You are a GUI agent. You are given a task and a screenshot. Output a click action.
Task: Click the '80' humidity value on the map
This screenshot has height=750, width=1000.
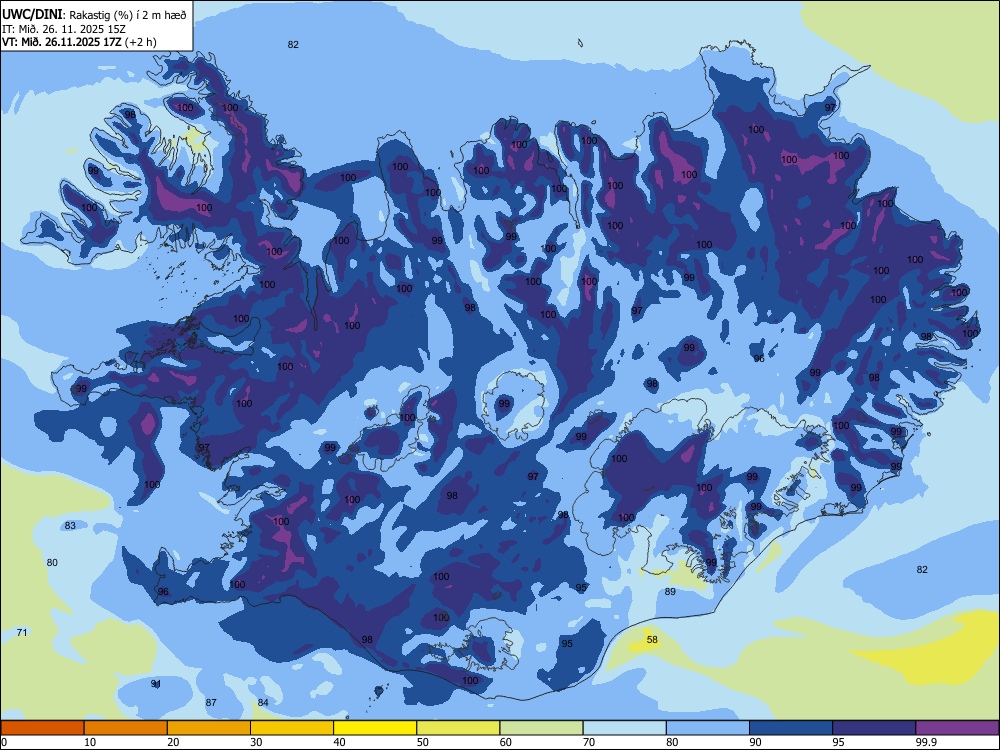(x=52, y=562)
